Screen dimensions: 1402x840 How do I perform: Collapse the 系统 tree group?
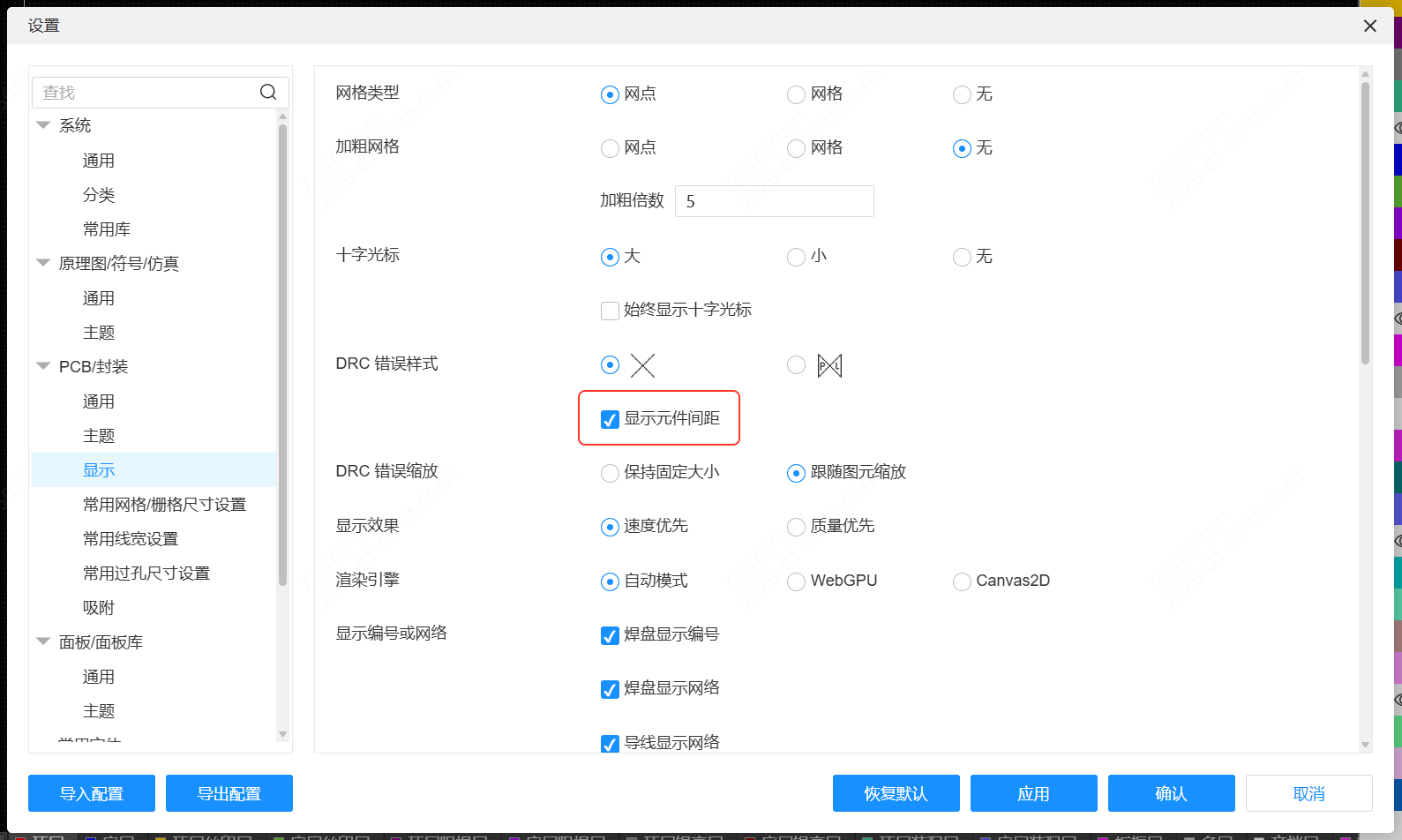[42, 125]
